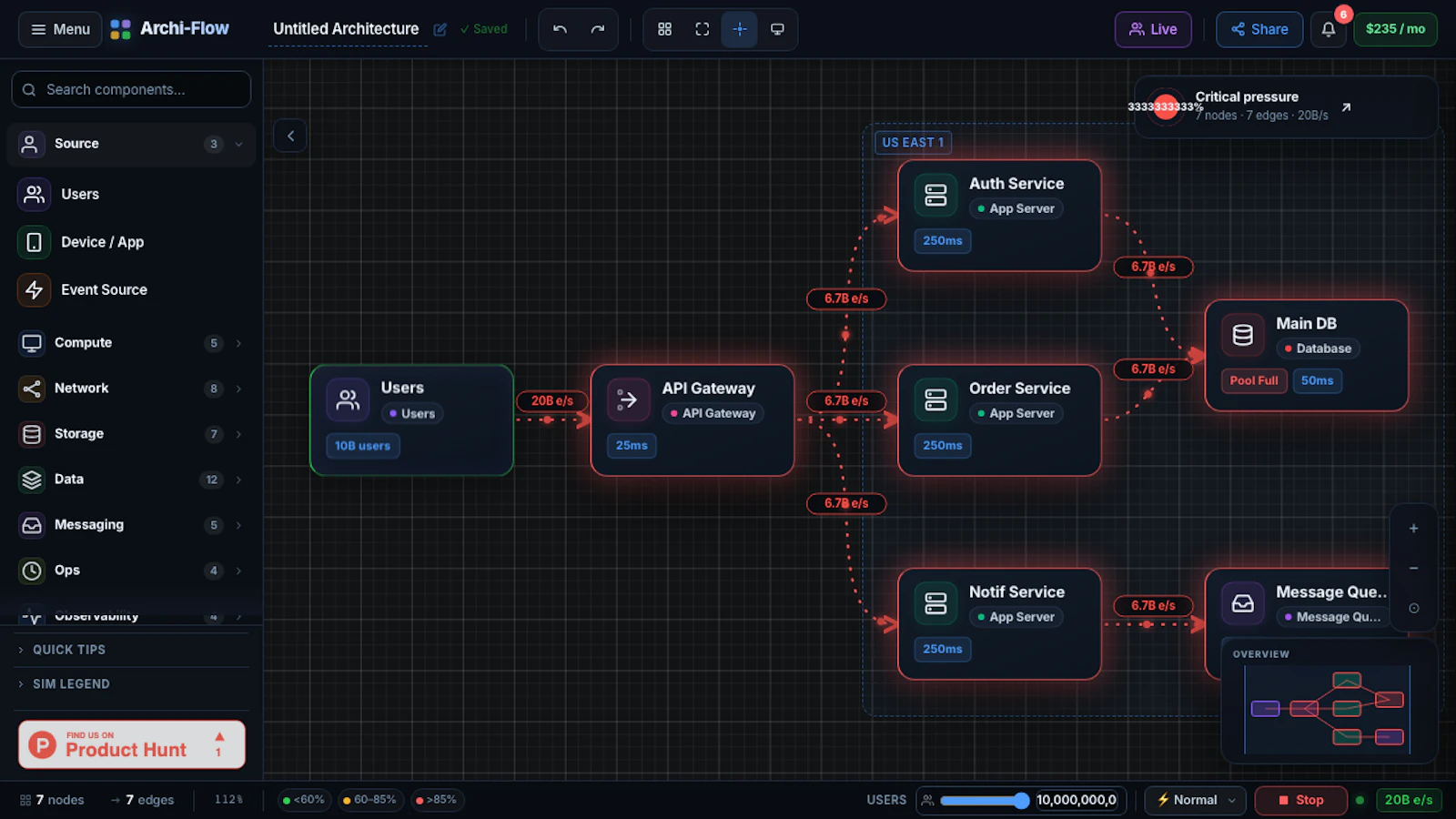The height and width of the screenshot is (819, 1456).
Task: Open the Critical pressure alert arrow
Action: click(x=1346, y=107)
